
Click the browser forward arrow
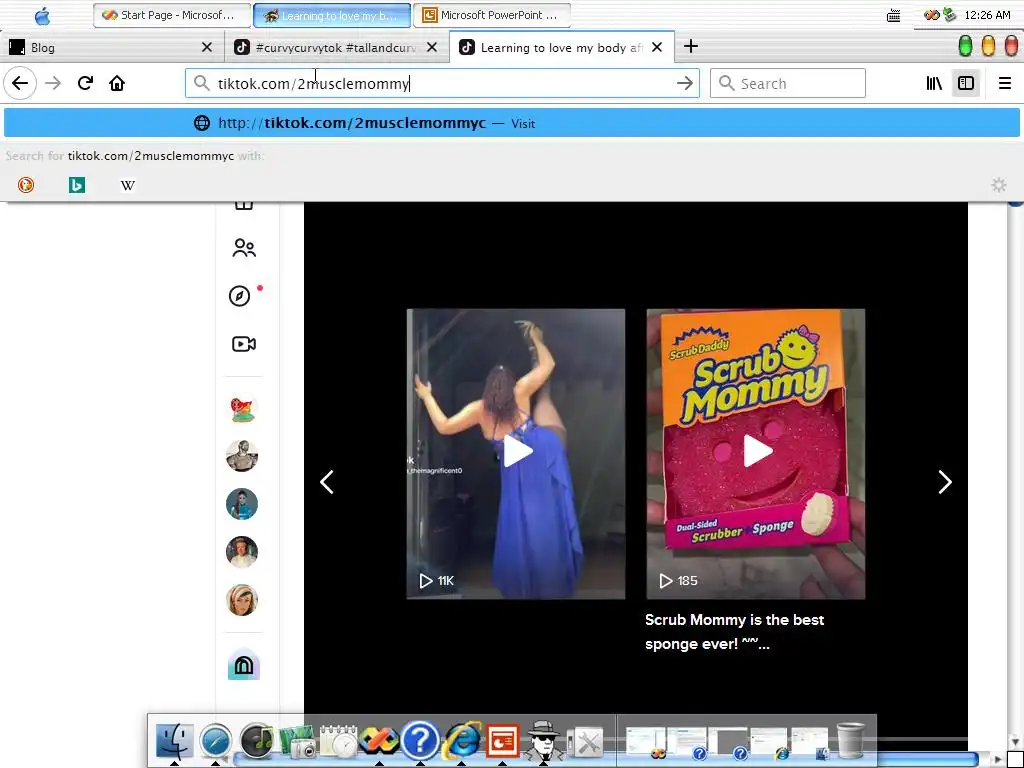click(x=53, y=83)
